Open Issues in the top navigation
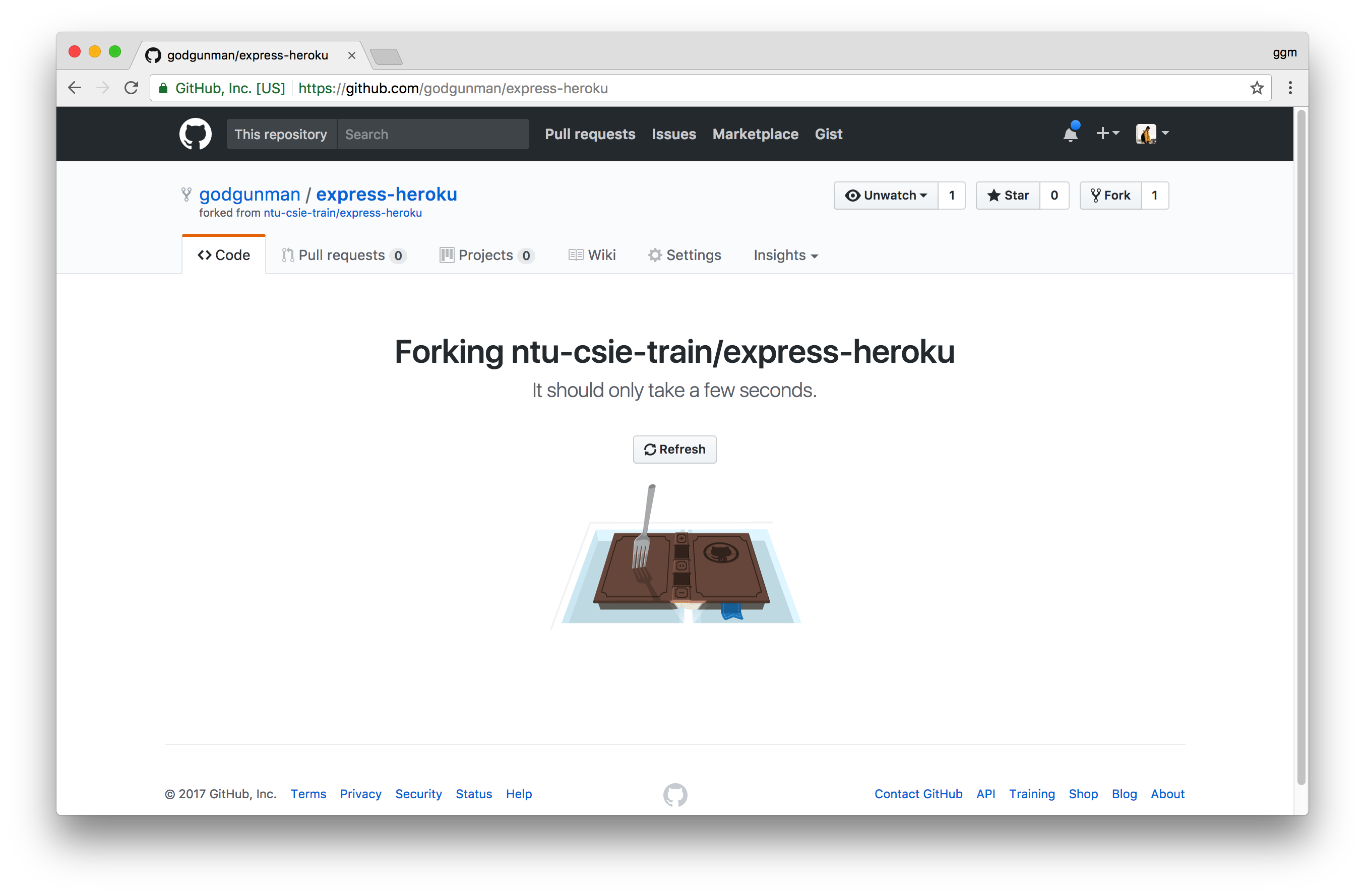This screenshot has width=1365, height=896. (x=673, y=134)
